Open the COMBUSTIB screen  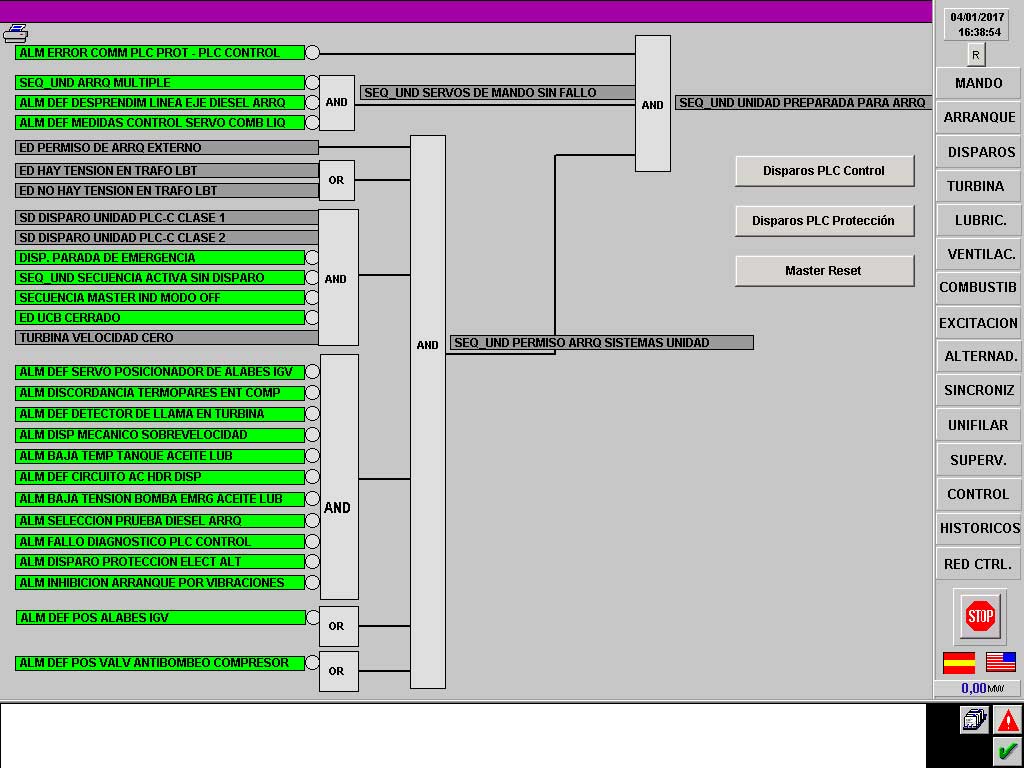(x=978, y=288)
